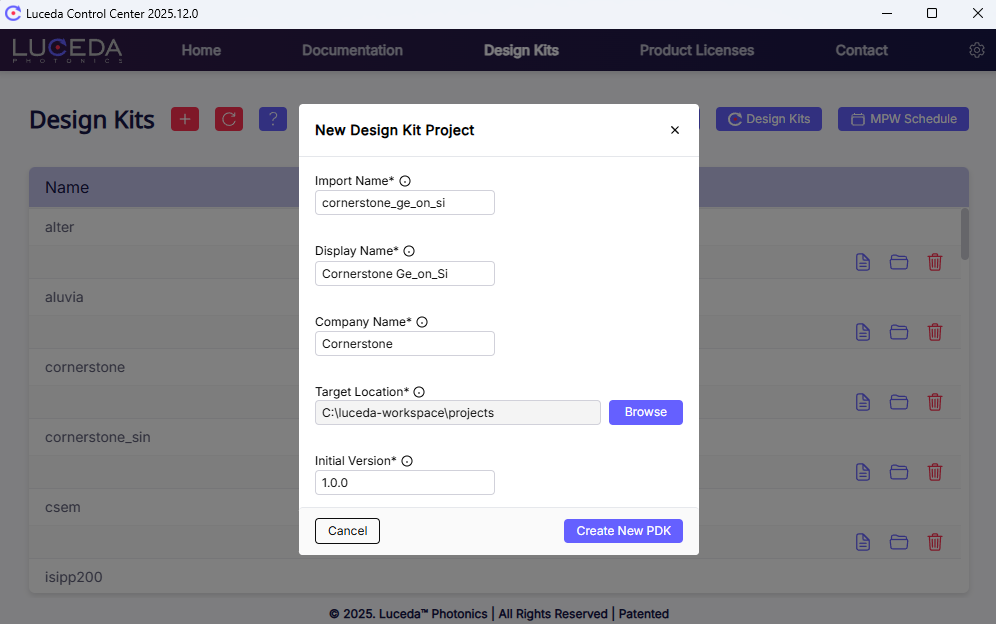Go to the Documentation tab

click(352, 50)
